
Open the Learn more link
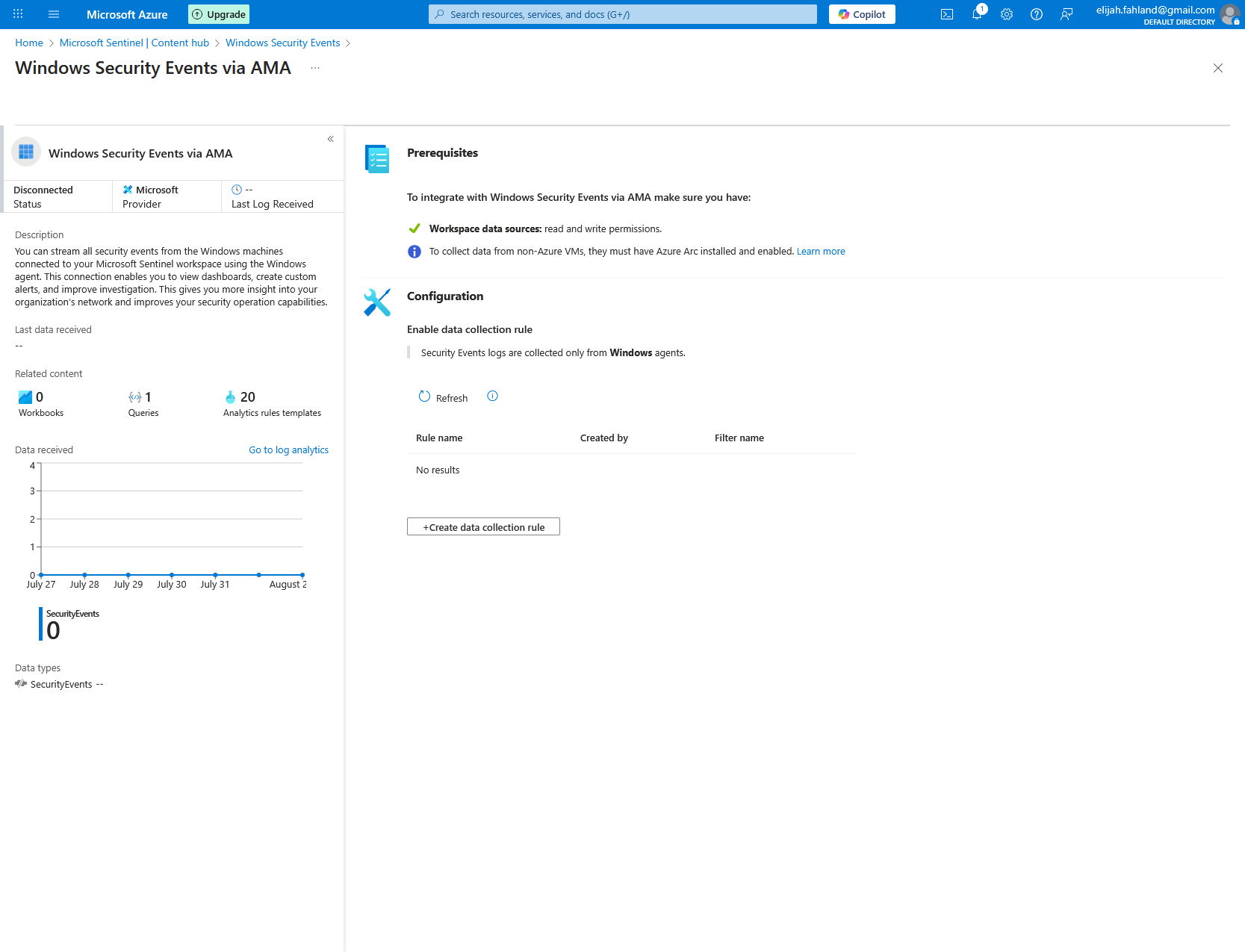coord(821,252)
